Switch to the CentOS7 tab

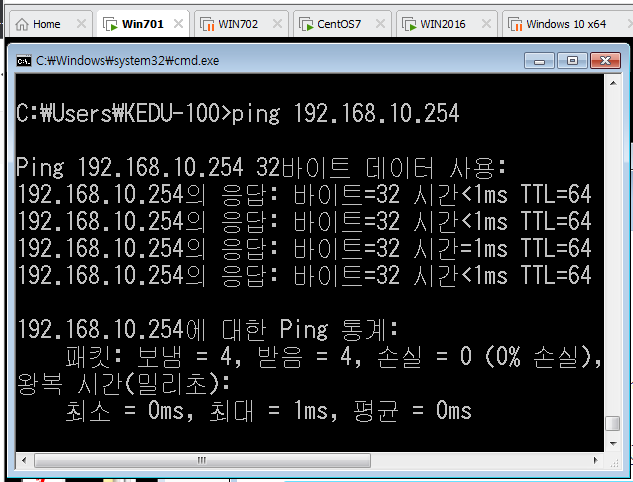[x=342, y=24]
